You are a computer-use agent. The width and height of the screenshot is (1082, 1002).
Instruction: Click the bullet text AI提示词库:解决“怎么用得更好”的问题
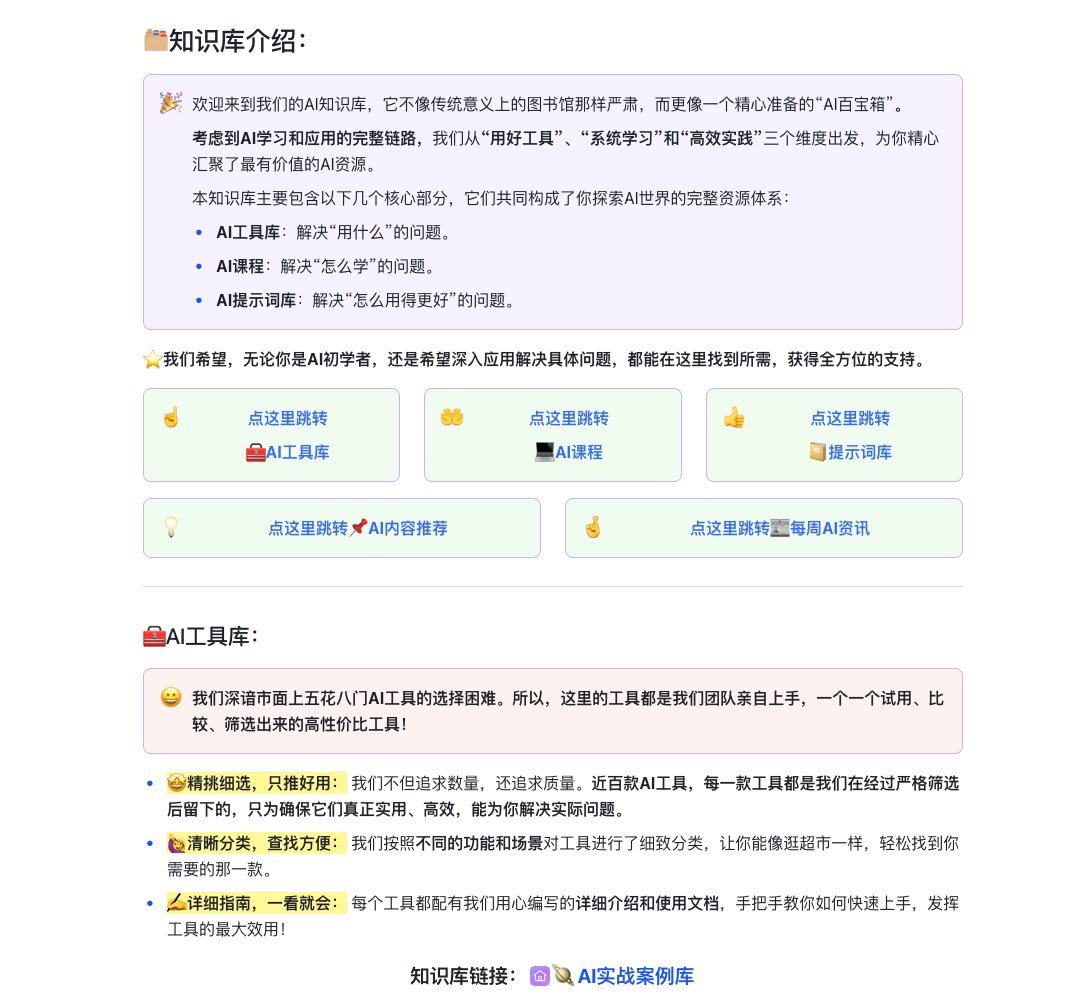coord(366,301)
